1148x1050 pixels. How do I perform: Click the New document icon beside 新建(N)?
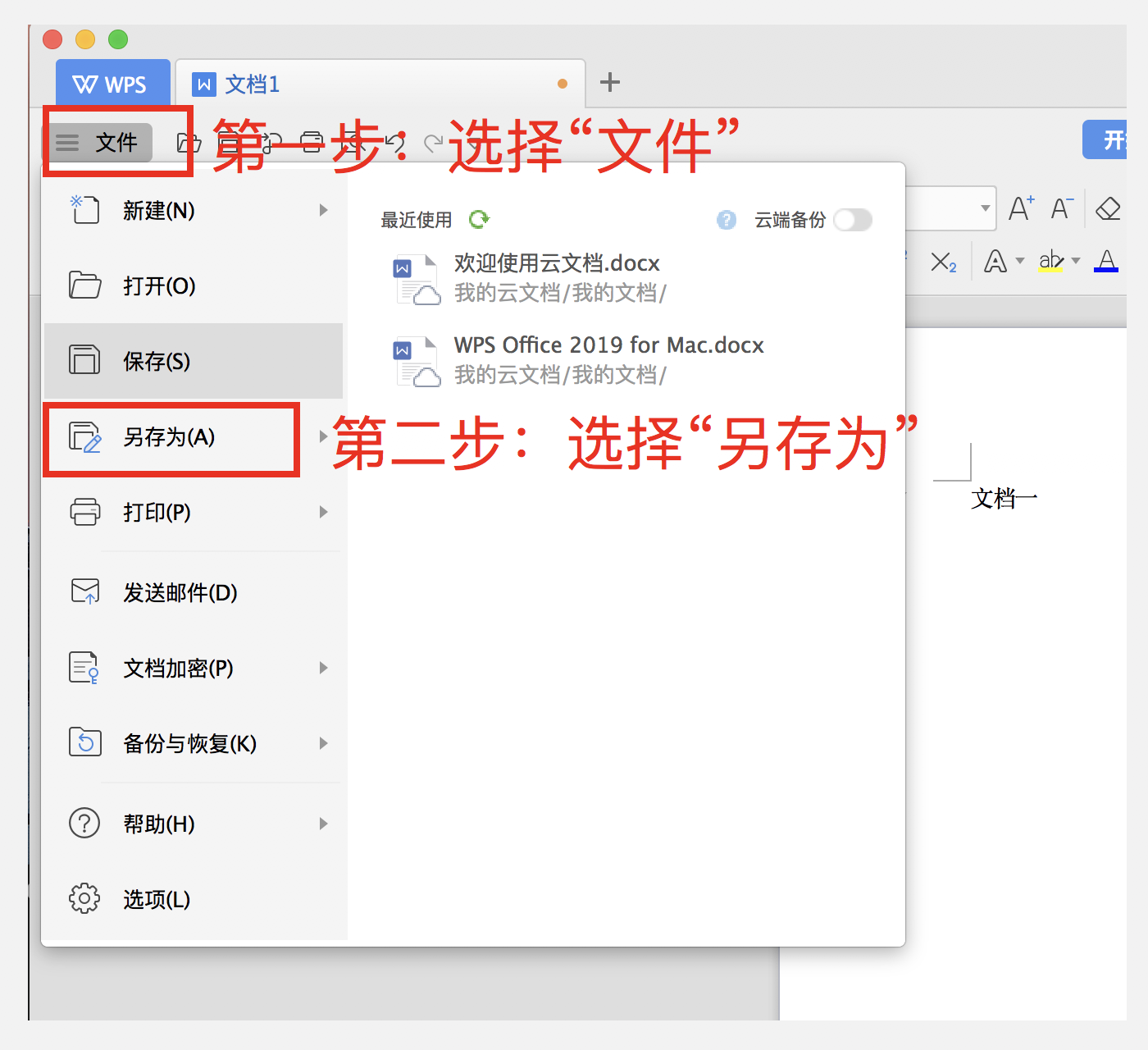click(x=84, y=209)
